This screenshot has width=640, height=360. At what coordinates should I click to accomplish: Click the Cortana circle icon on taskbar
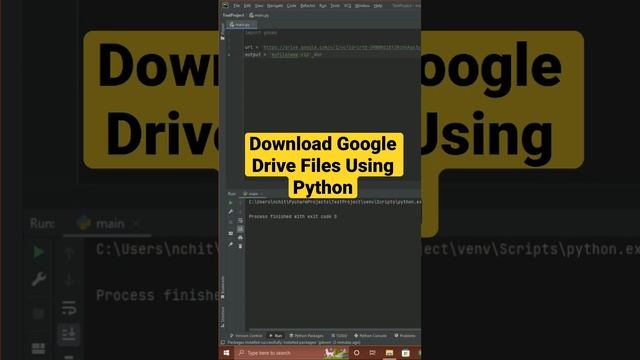pyautogui.click(x=356, y=353)
